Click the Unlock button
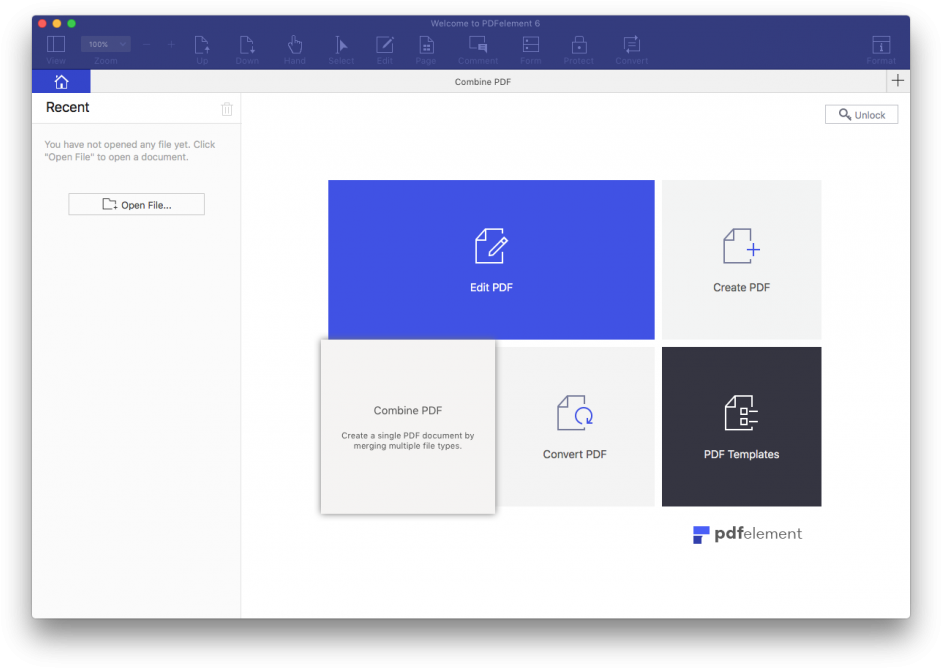 (x=861, y=114)
